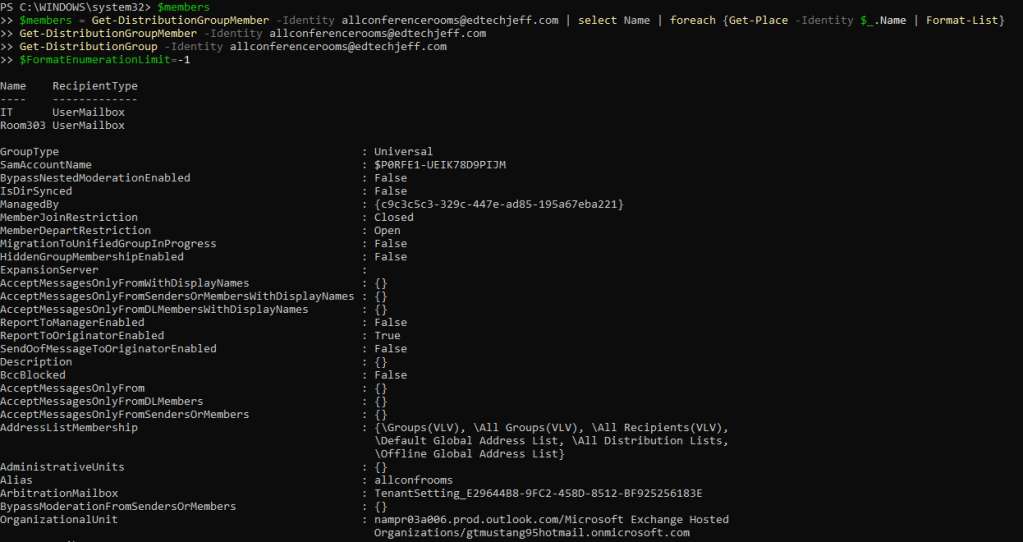
Task: Click the MemberJoinRestriction value Closed
Action: [x=393, y=217]
